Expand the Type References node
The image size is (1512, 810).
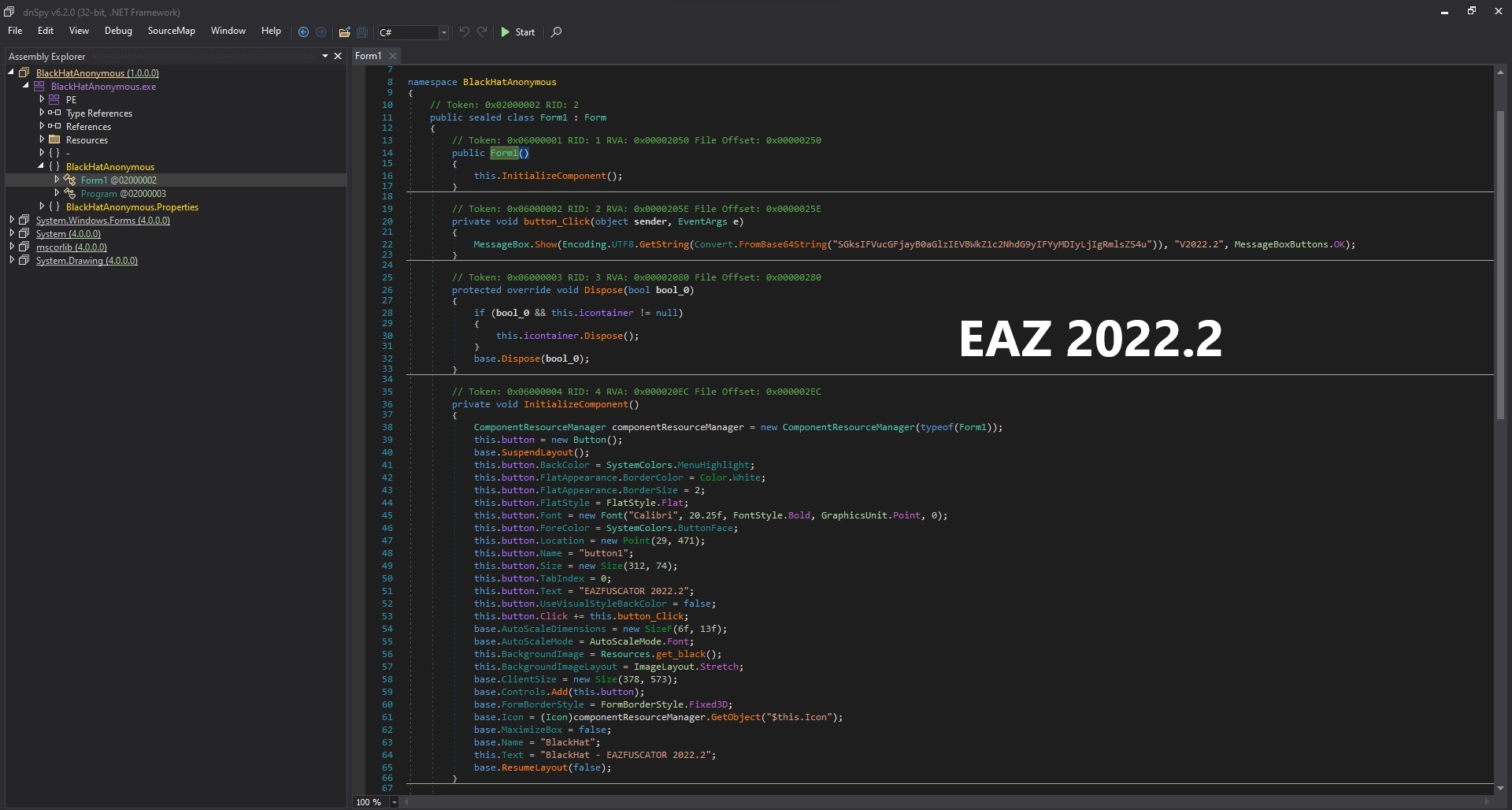coord(42,113)
